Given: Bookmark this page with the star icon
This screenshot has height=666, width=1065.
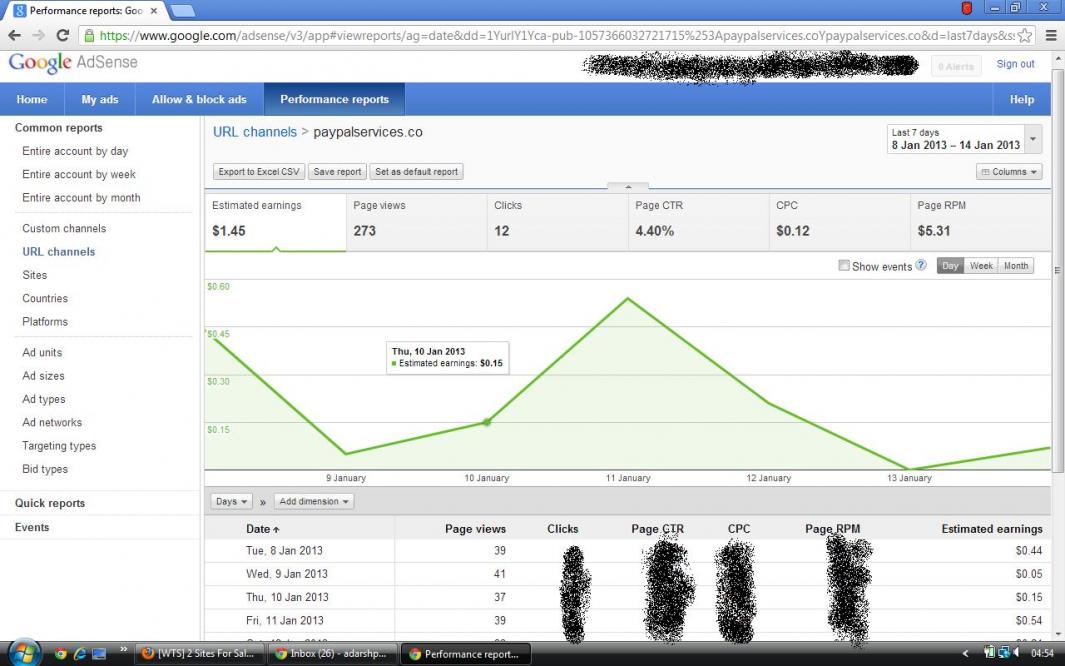Looking at the screenshot, I should (1024, 35).
